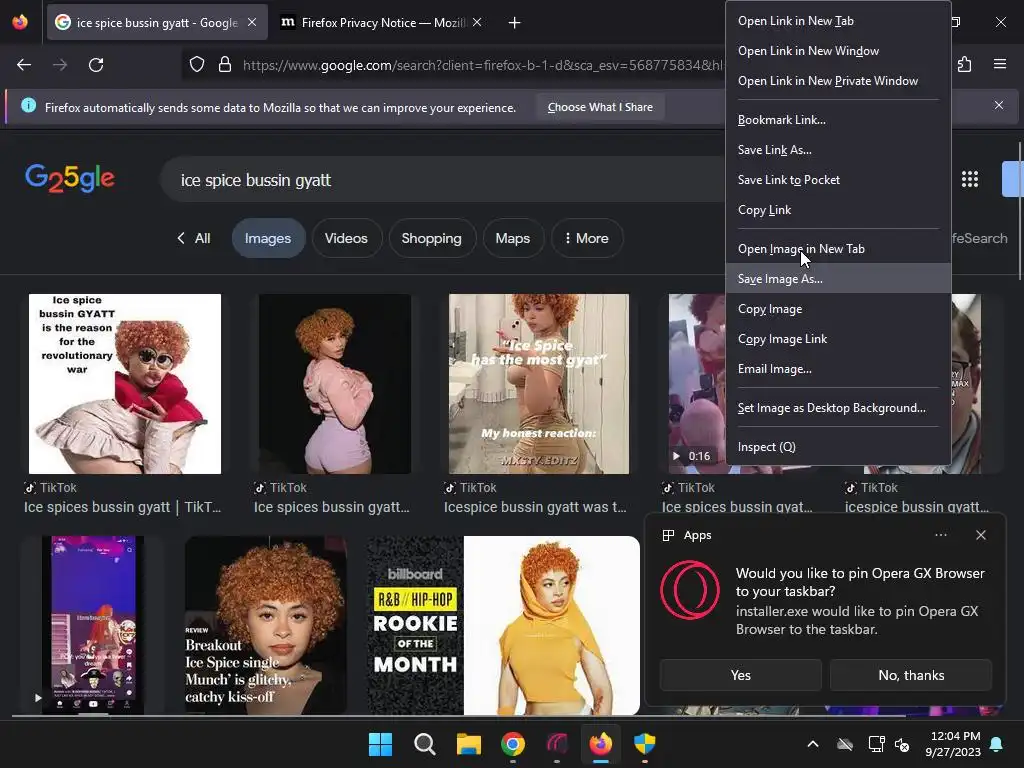Open Windows Start menu
Screen dimensions: 1024x768
380,743
